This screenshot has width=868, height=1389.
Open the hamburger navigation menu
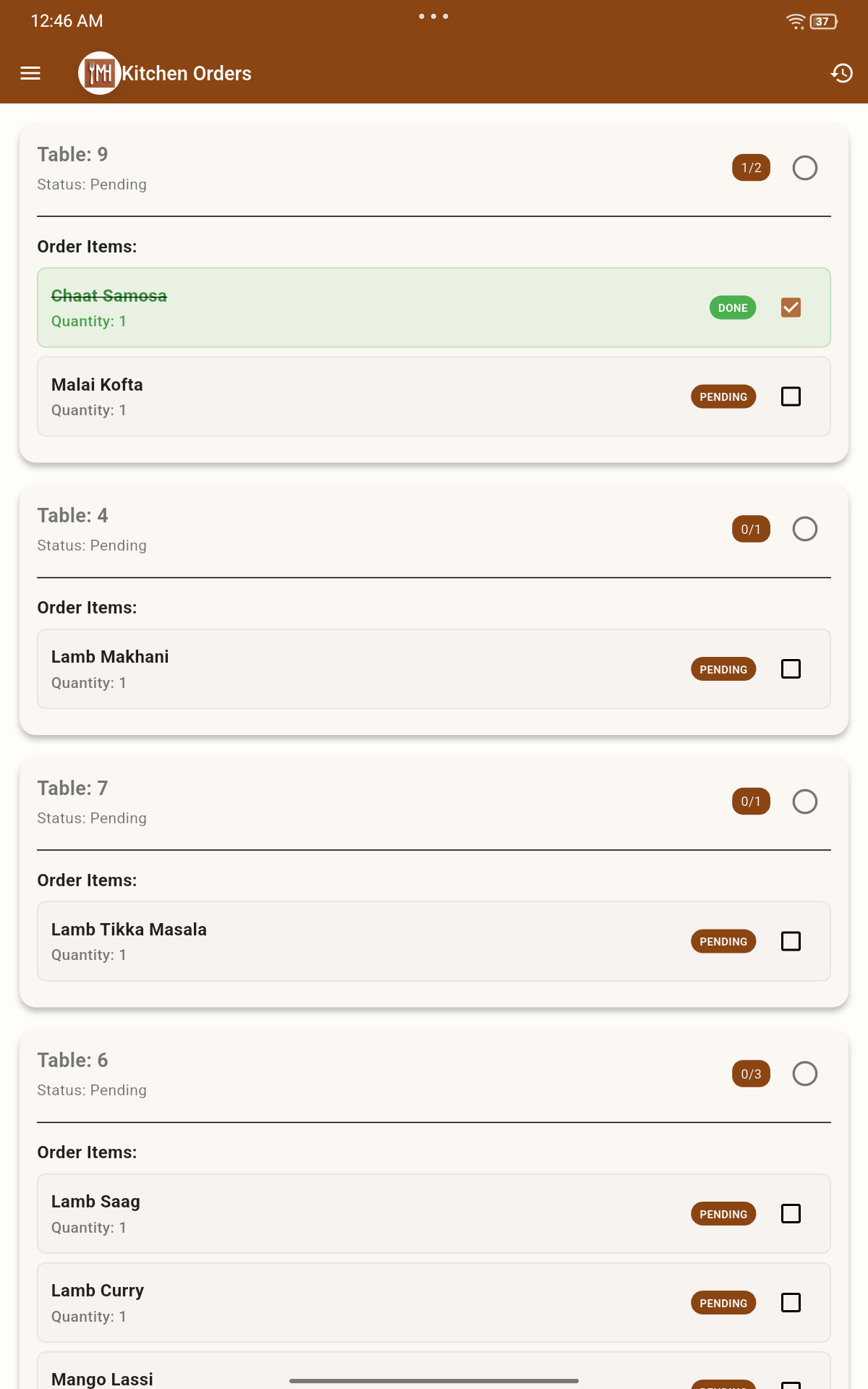pyautogui.click(x=30, y=73)
